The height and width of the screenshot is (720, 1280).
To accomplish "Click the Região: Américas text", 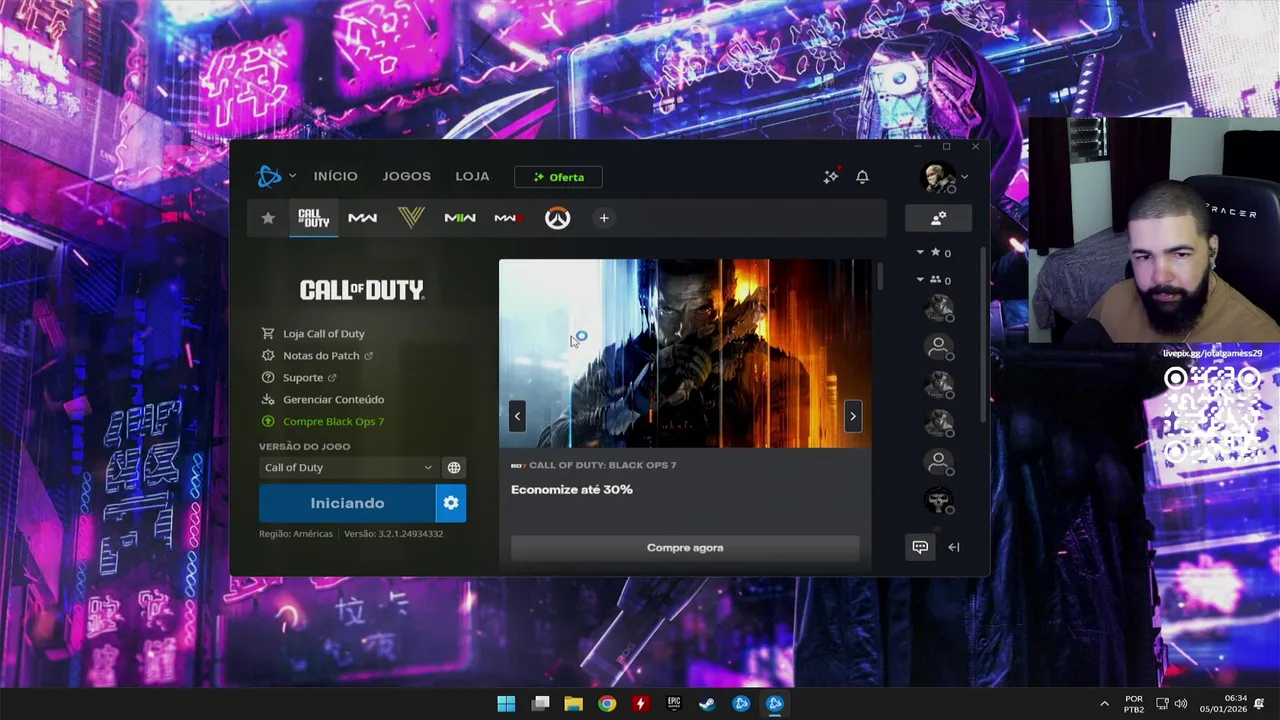I will click(296, 534).
